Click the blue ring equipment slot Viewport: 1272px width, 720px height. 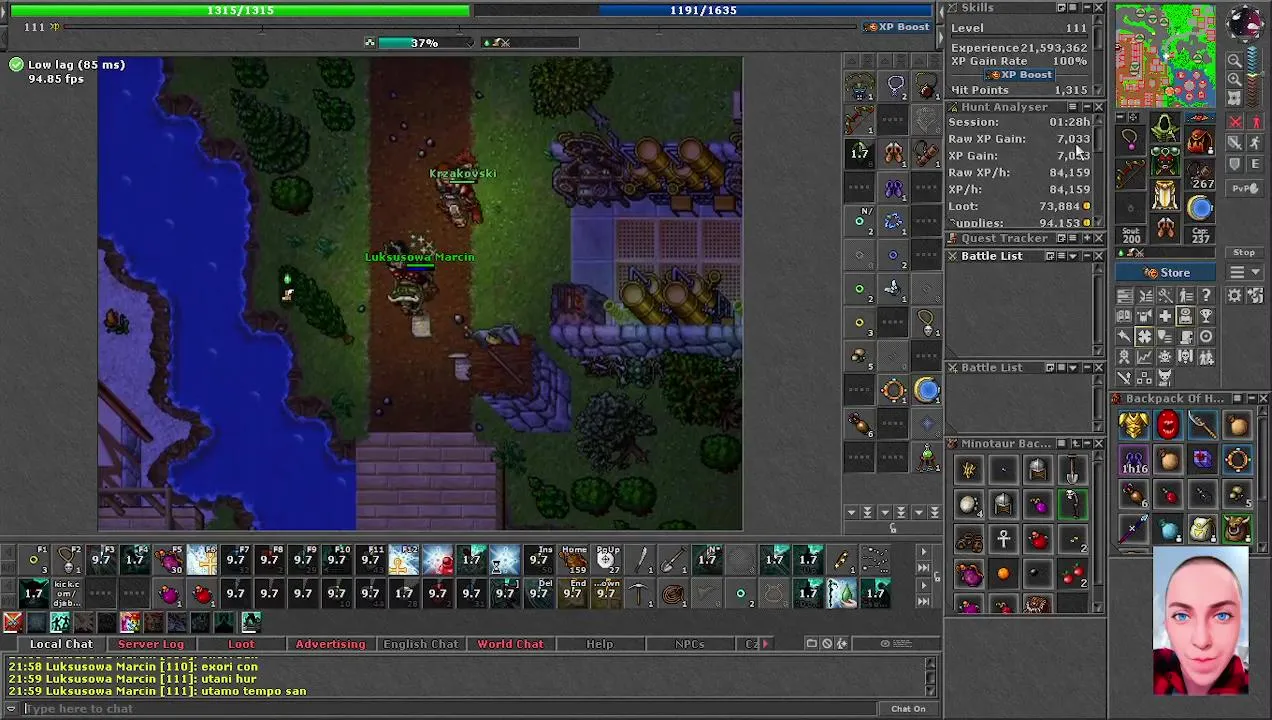pos(1200,207)
